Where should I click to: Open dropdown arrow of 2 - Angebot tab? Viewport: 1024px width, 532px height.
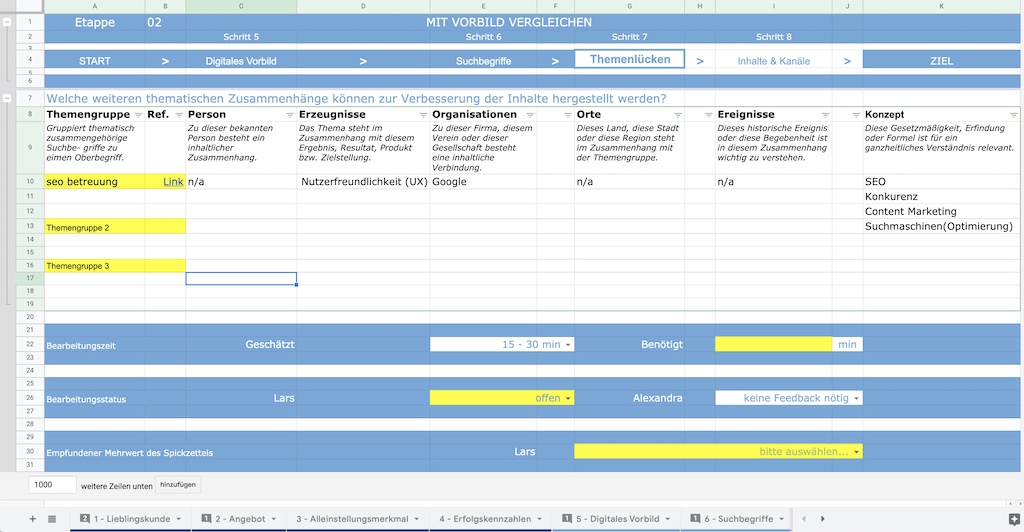click(x=274, y=519)
